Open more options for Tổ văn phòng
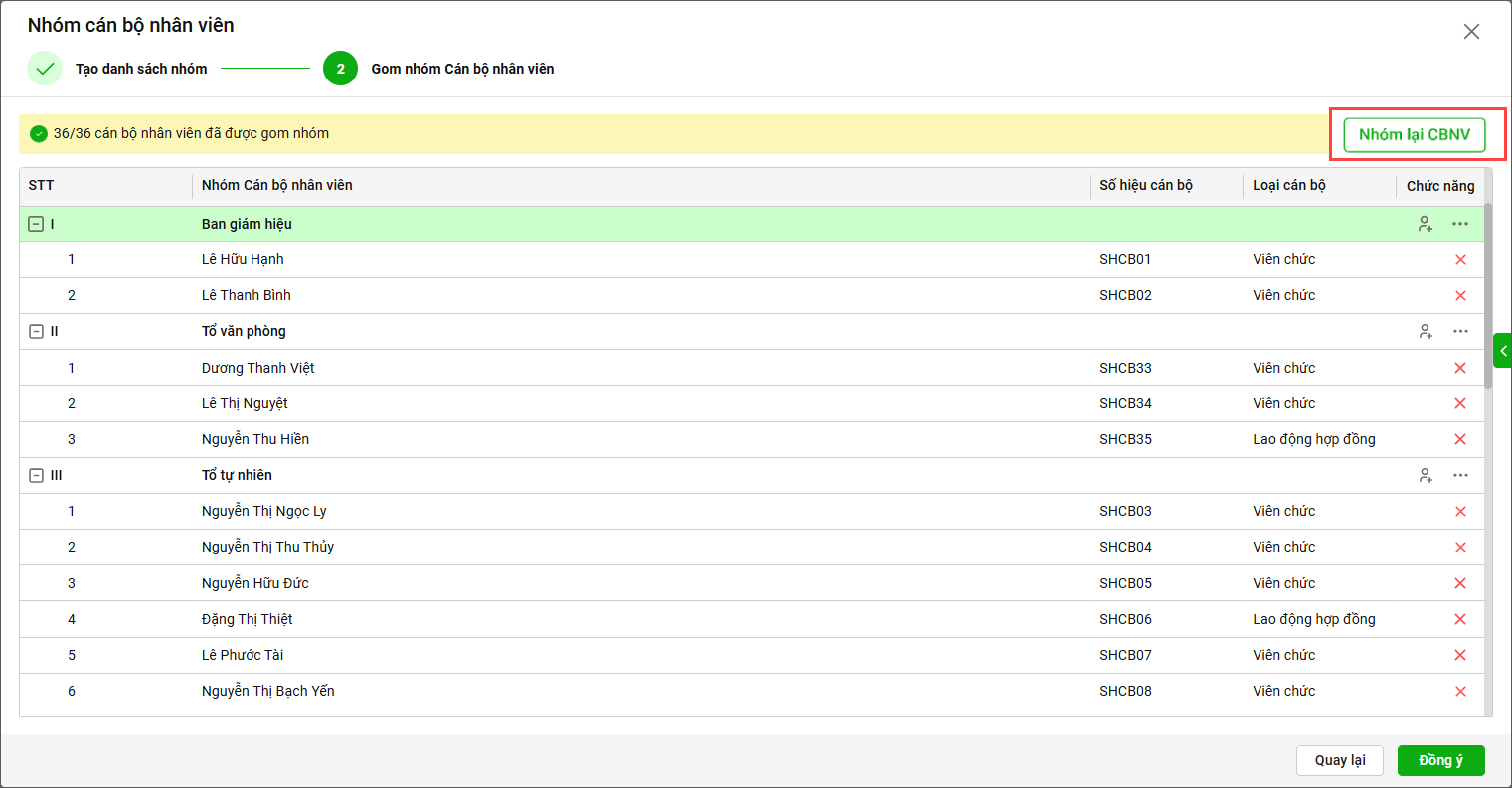This screenshot has height=788, width=1512. pos(1459,332)
